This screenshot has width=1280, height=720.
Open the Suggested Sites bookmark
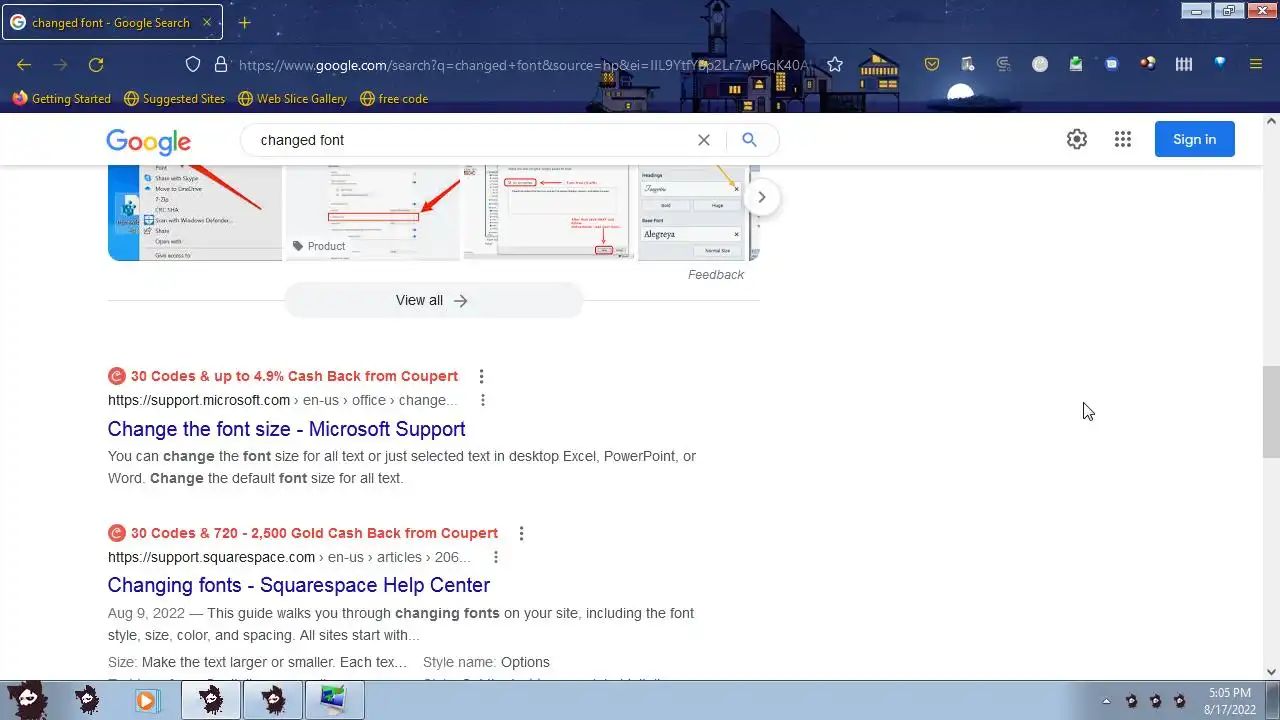(175, 99)
